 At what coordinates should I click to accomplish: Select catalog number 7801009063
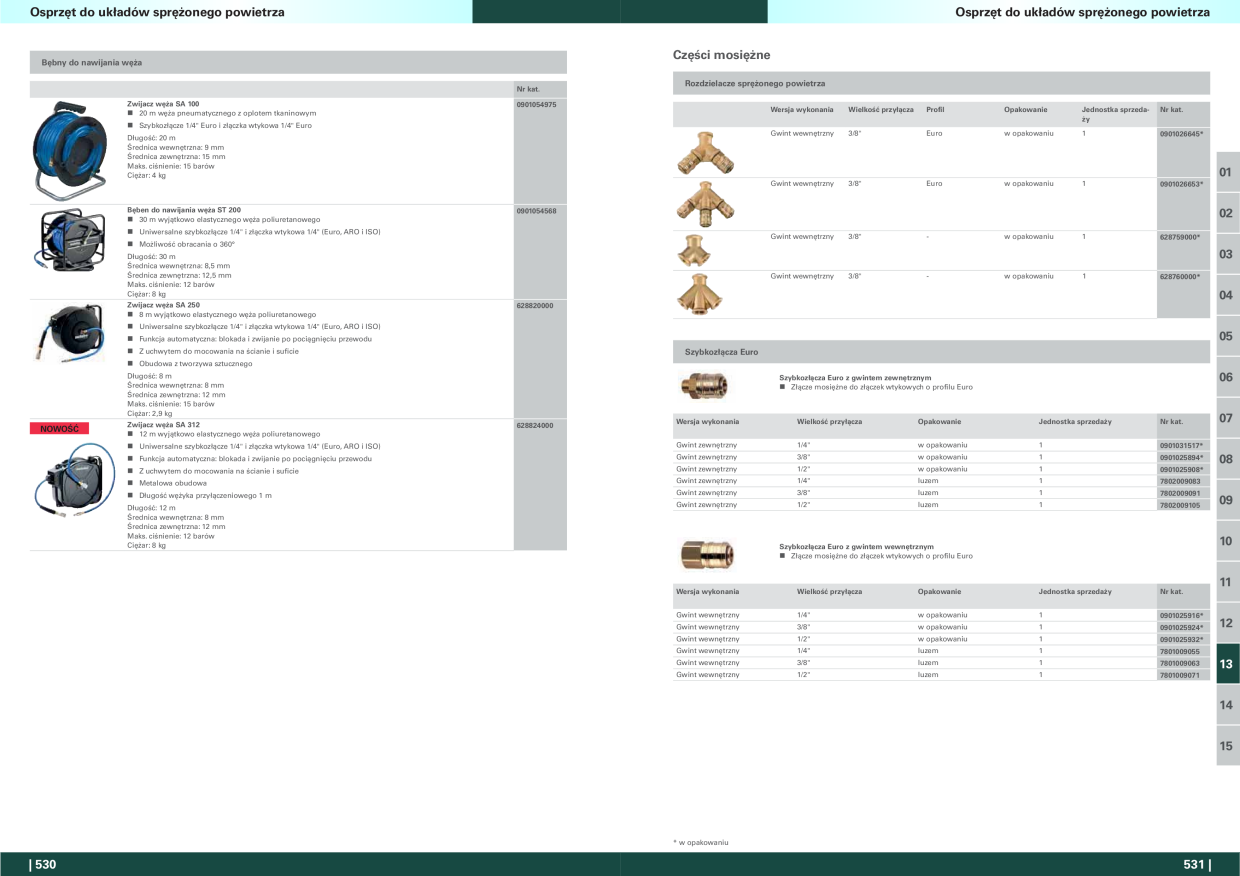tap(1179, 663)
